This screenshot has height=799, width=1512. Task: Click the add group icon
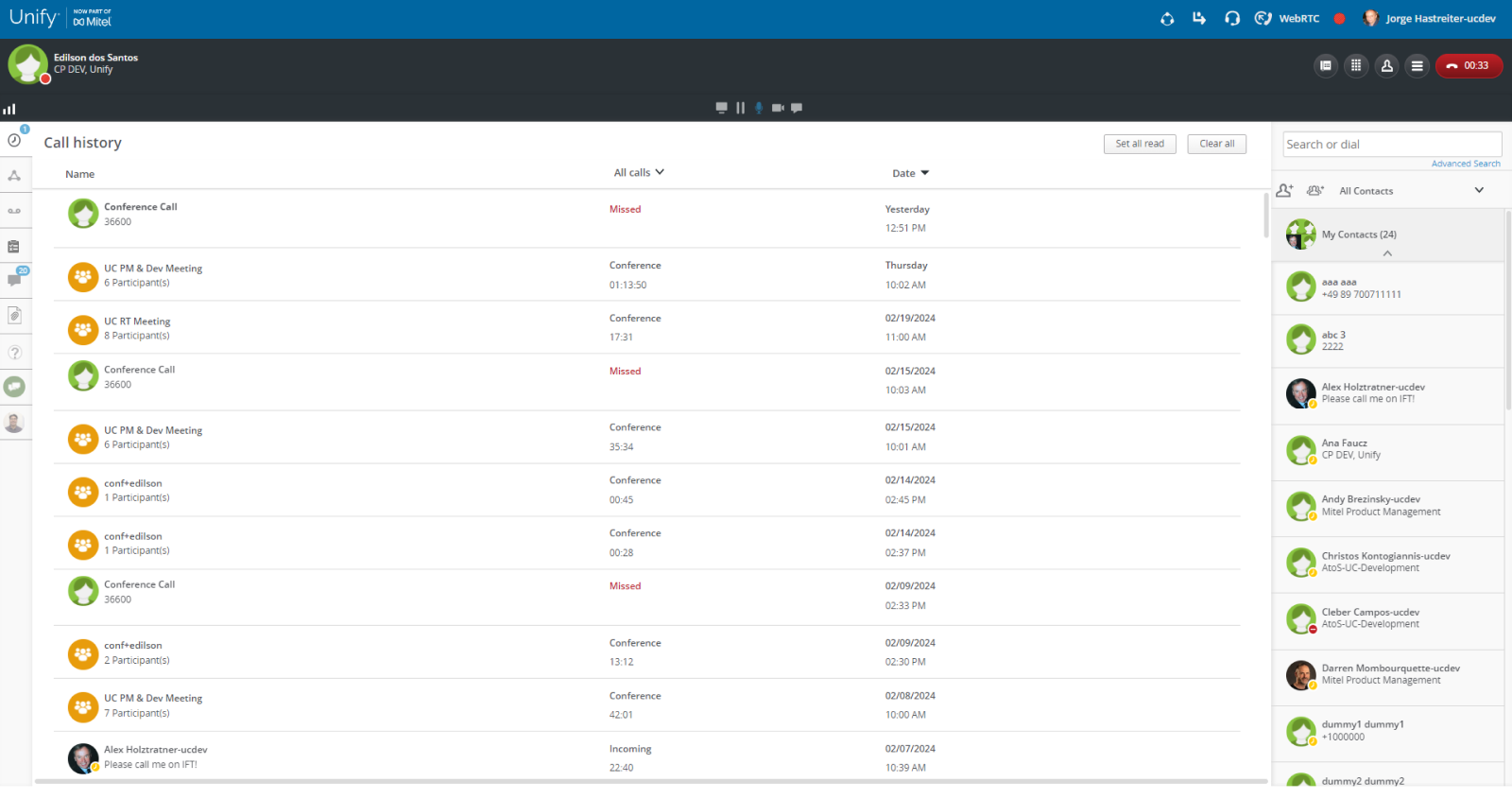[1315, 190]
